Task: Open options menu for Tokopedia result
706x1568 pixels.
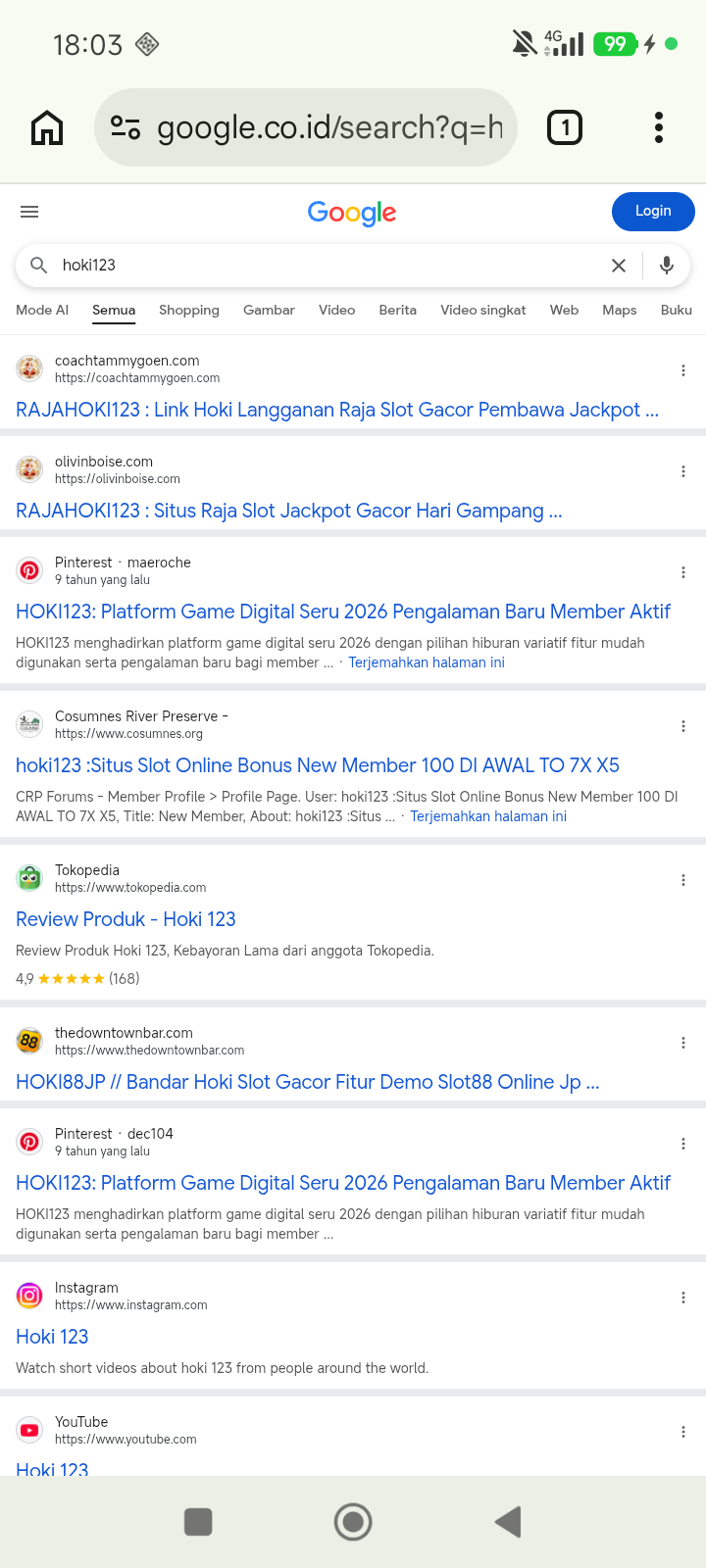Action: coord(682,880)
